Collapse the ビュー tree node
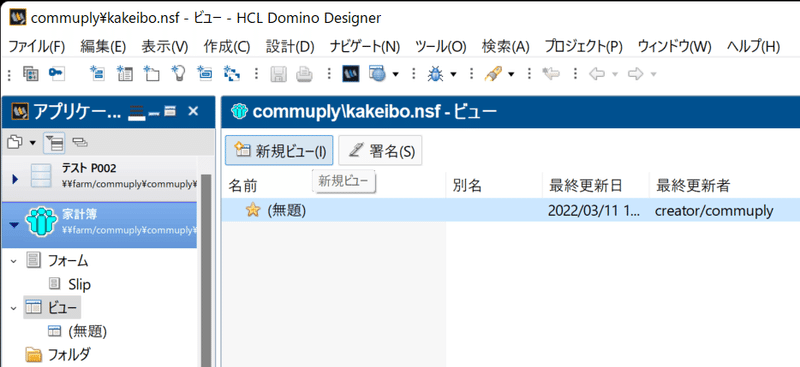The image size is (800, 367). pyautogui.click(x=13, y=308)
